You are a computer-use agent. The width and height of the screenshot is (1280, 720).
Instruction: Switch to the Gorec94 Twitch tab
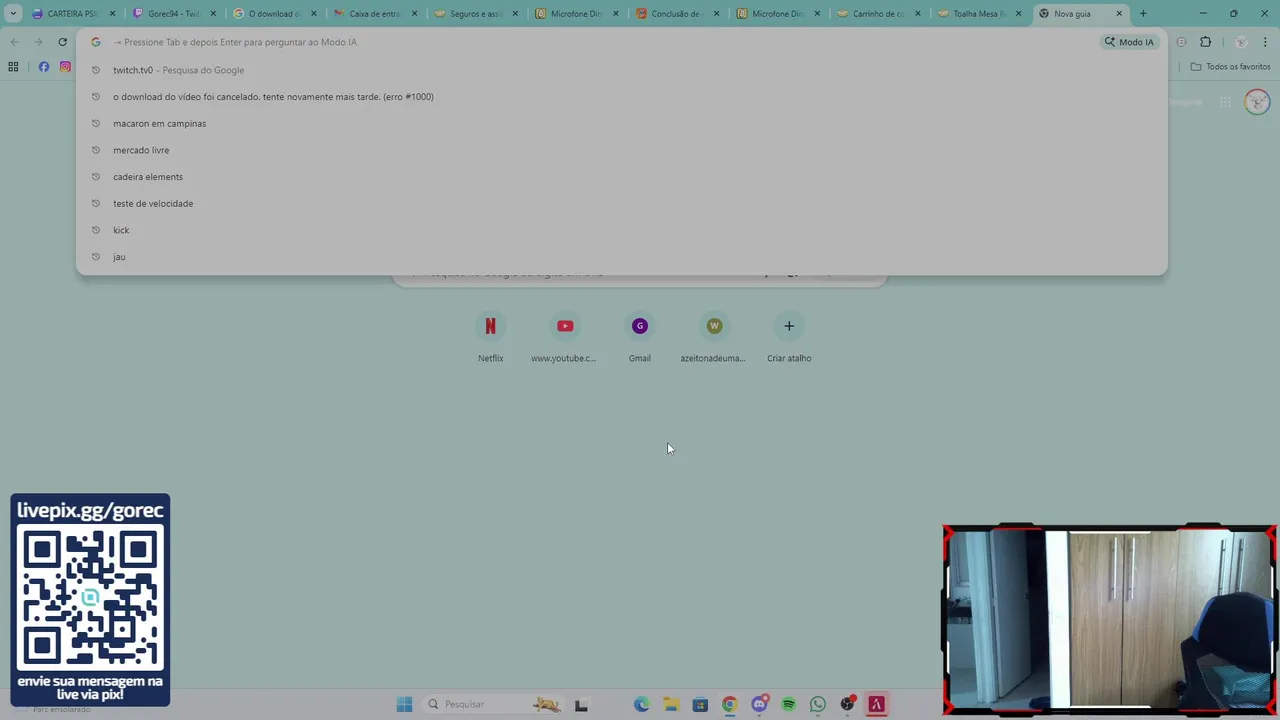pyautogui.click(x=174, y=14)
